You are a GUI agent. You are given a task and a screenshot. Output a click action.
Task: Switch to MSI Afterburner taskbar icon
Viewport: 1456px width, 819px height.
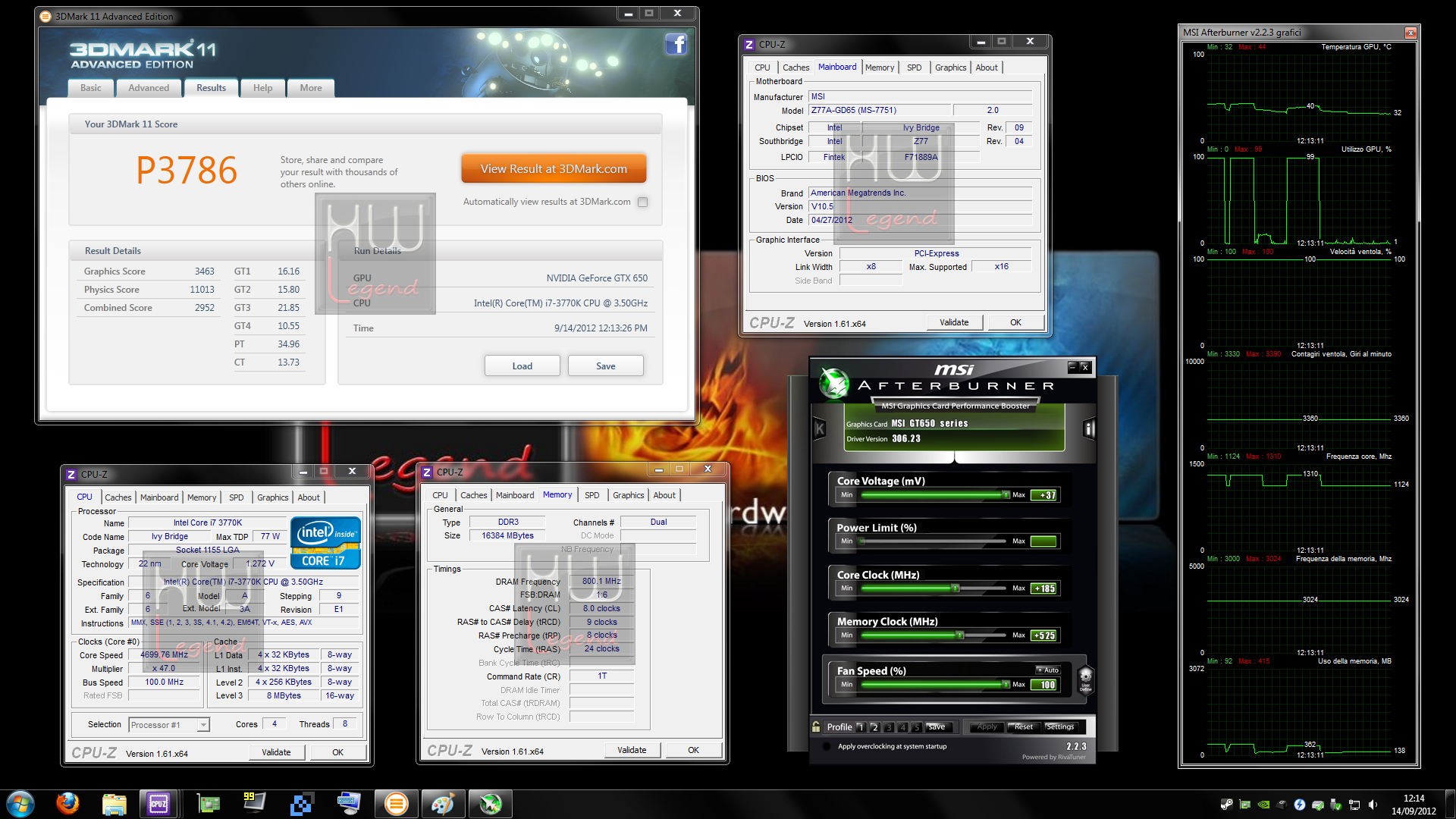click(491, 804)
